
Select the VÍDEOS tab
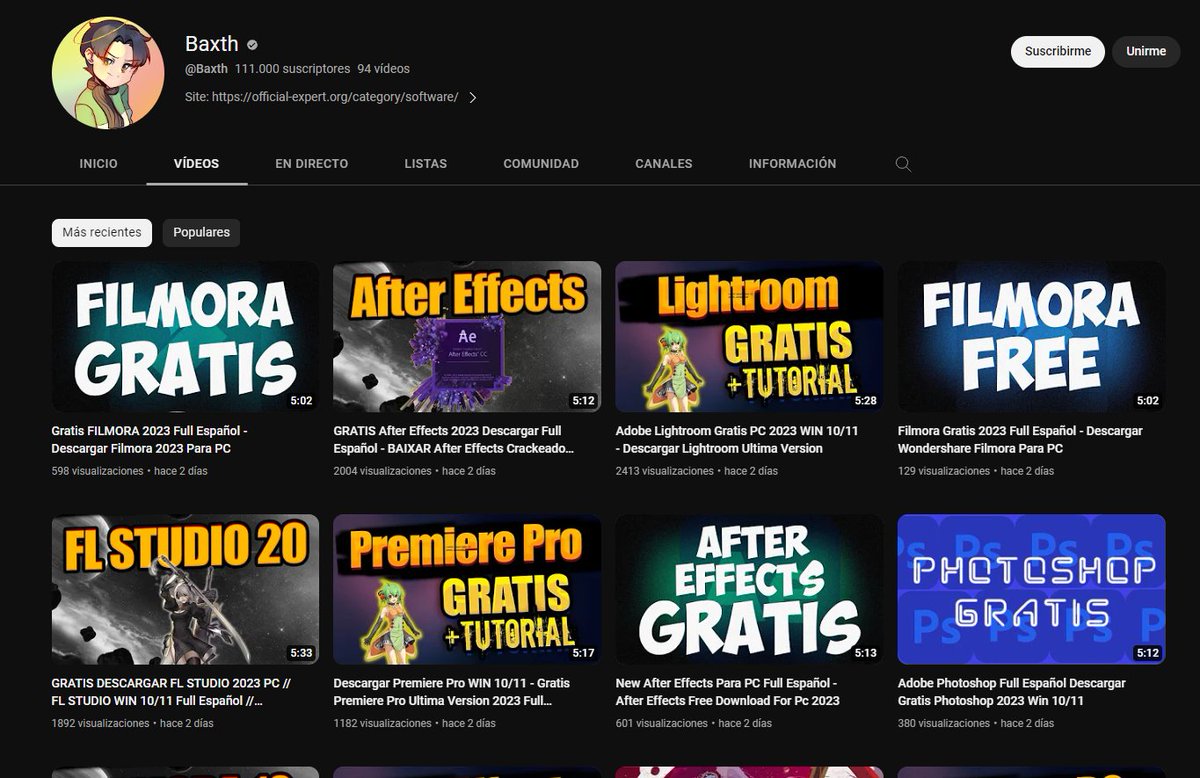pyautogui.click(x=196, y=163)
